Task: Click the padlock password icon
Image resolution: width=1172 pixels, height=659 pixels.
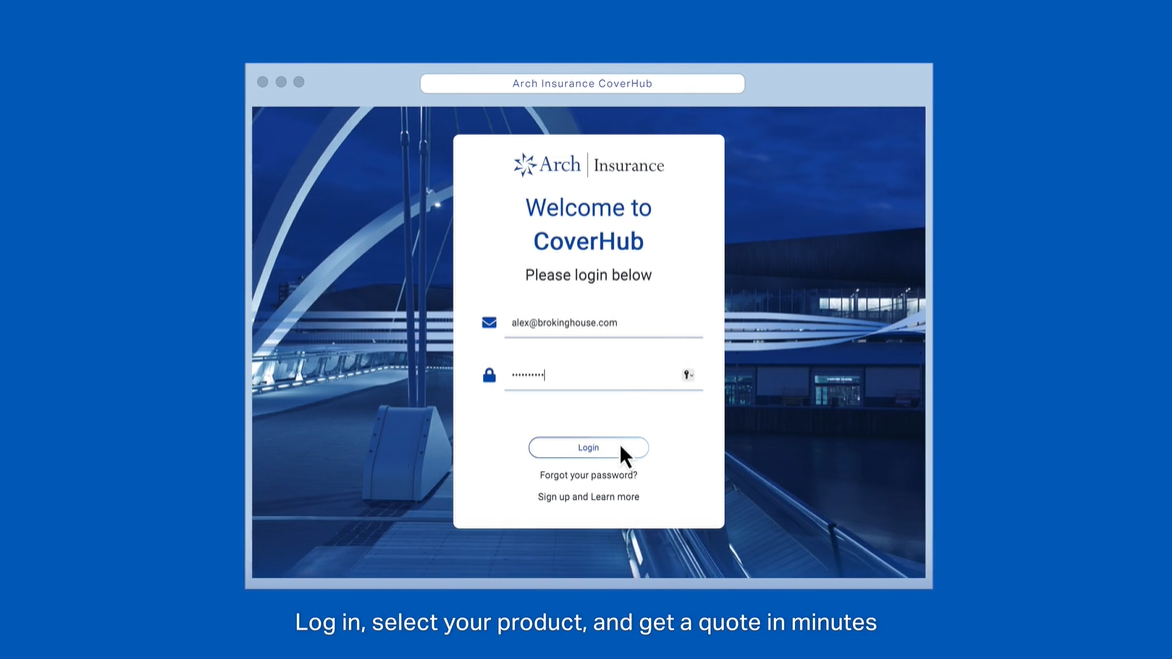Action: point(489,375)
